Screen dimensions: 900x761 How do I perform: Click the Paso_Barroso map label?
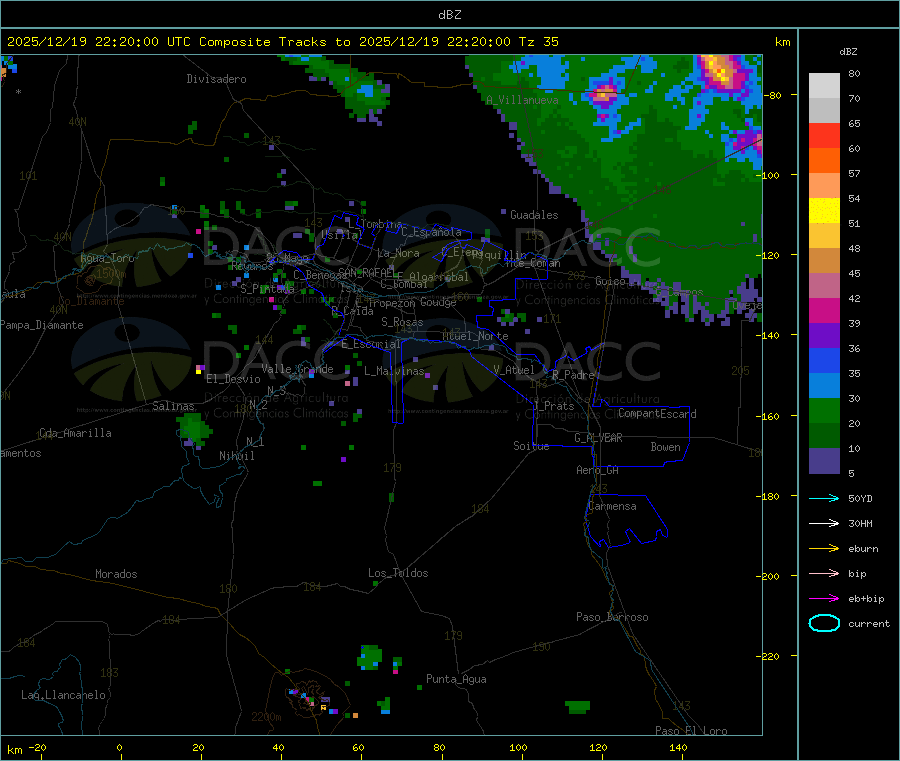tap(612, 617)
